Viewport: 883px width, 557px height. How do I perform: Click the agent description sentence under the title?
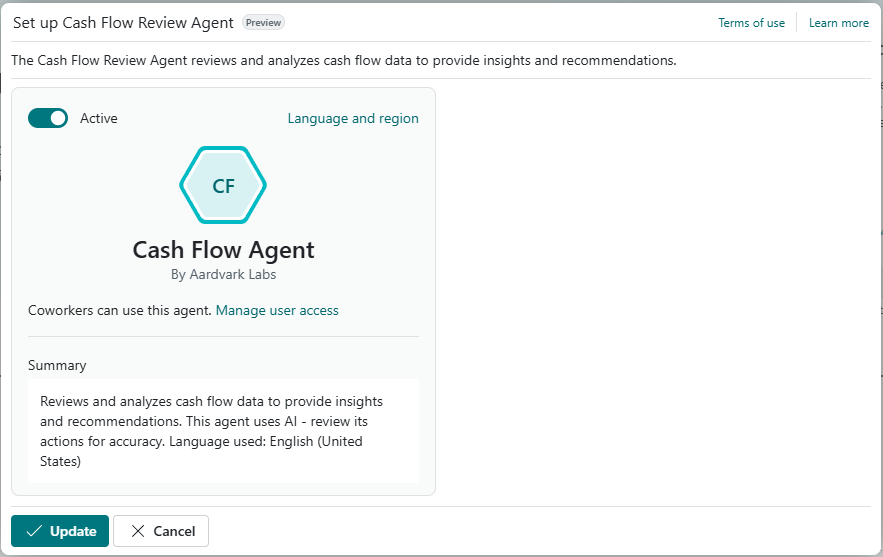click(x=343, y=60)
